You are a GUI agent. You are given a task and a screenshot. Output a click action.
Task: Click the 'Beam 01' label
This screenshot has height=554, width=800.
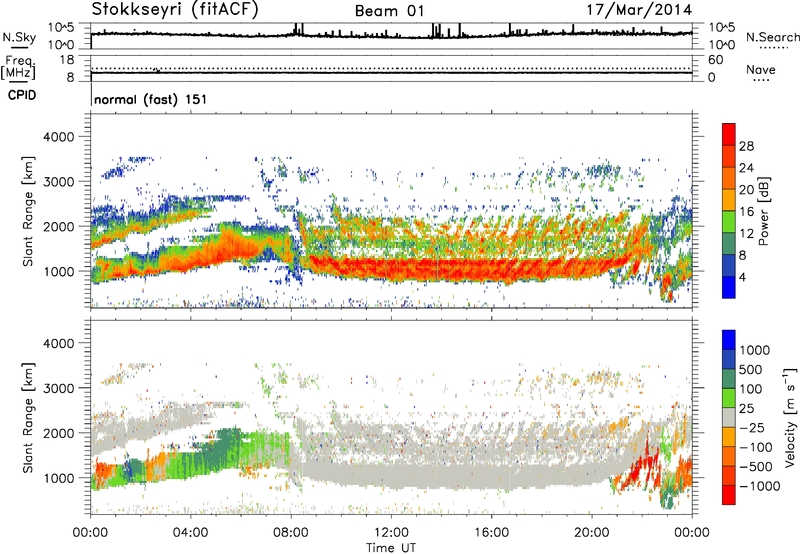click(389, 11)
